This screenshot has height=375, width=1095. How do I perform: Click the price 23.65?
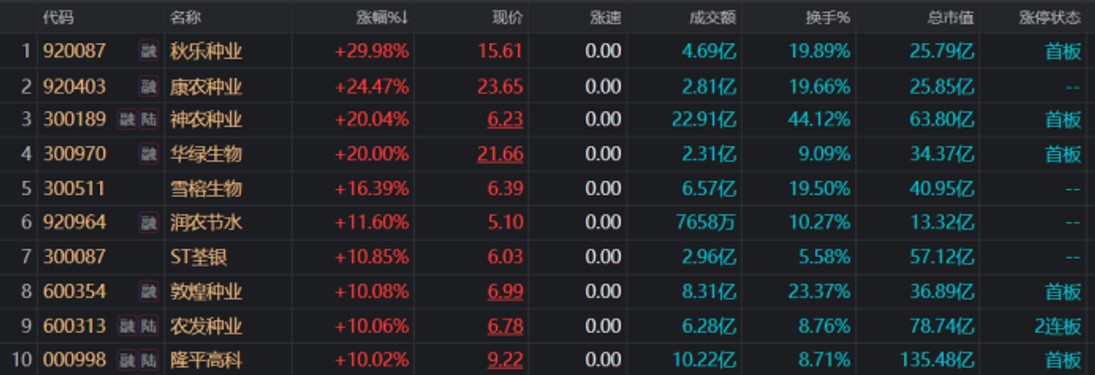tap(500, 86)
